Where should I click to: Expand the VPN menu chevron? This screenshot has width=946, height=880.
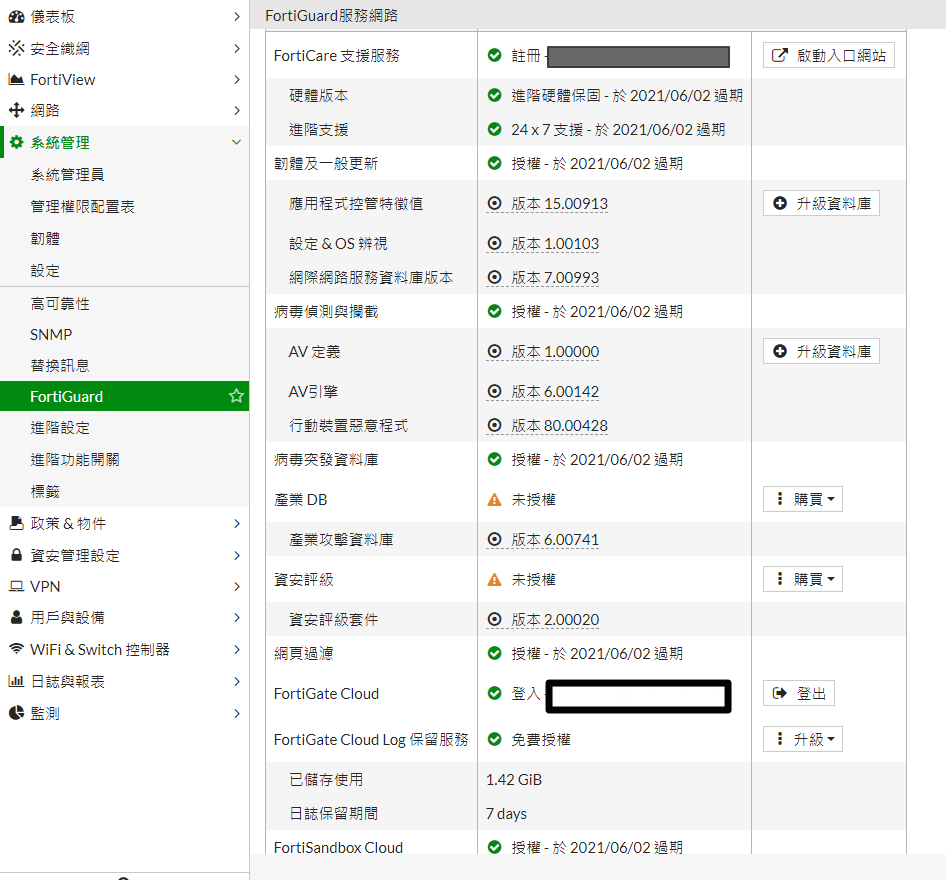(236, 586)
